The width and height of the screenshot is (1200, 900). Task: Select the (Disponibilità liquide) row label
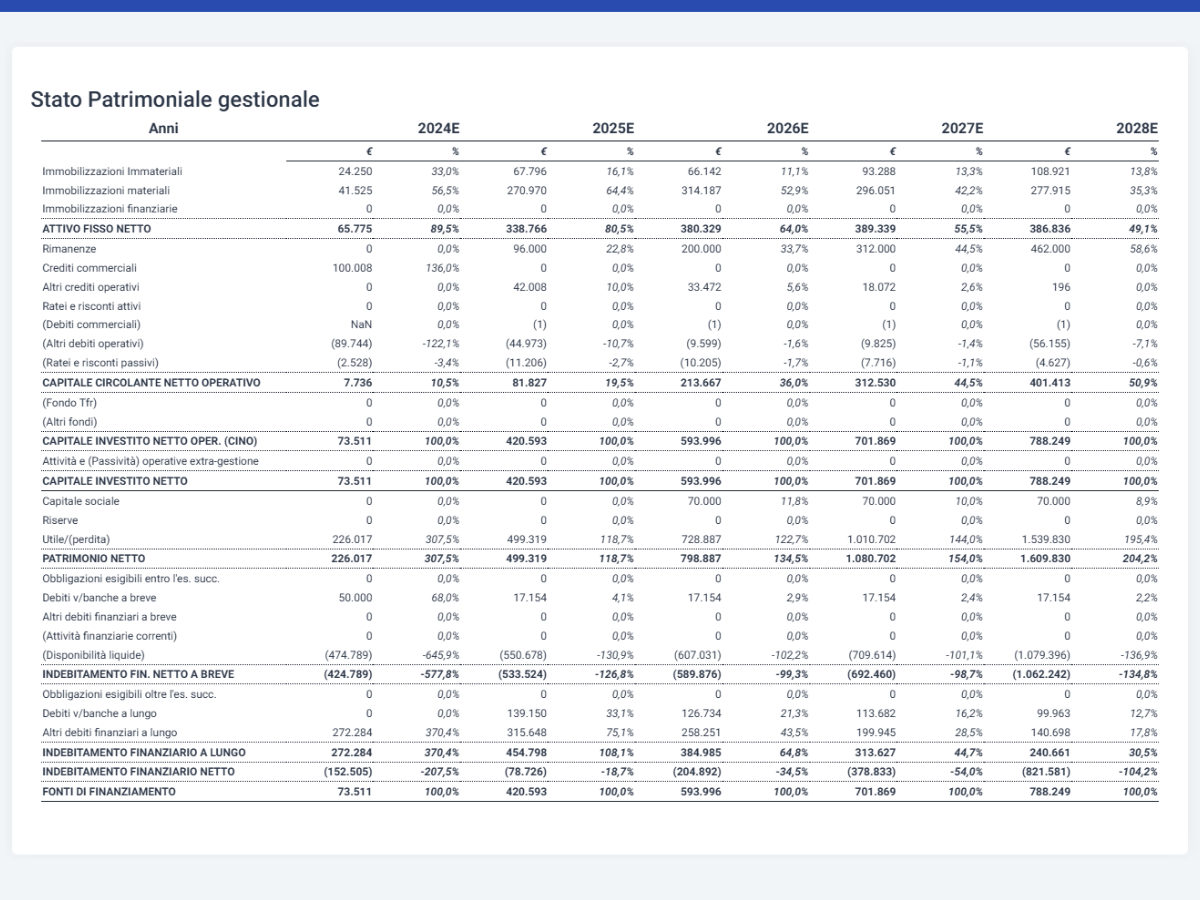tap(93, 655)
